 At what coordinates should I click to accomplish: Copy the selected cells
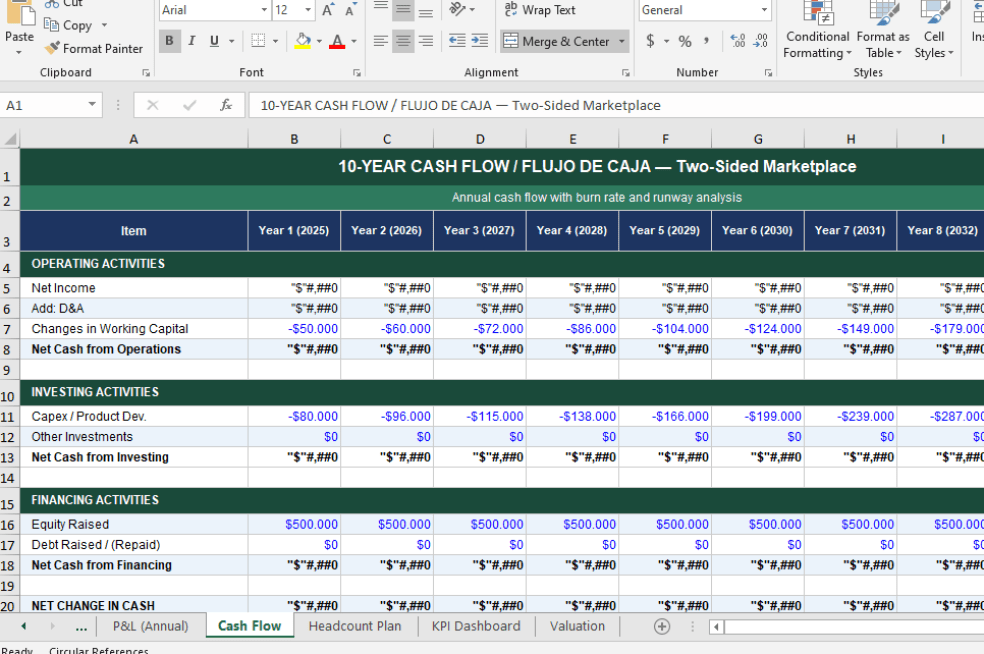[68, 26]
